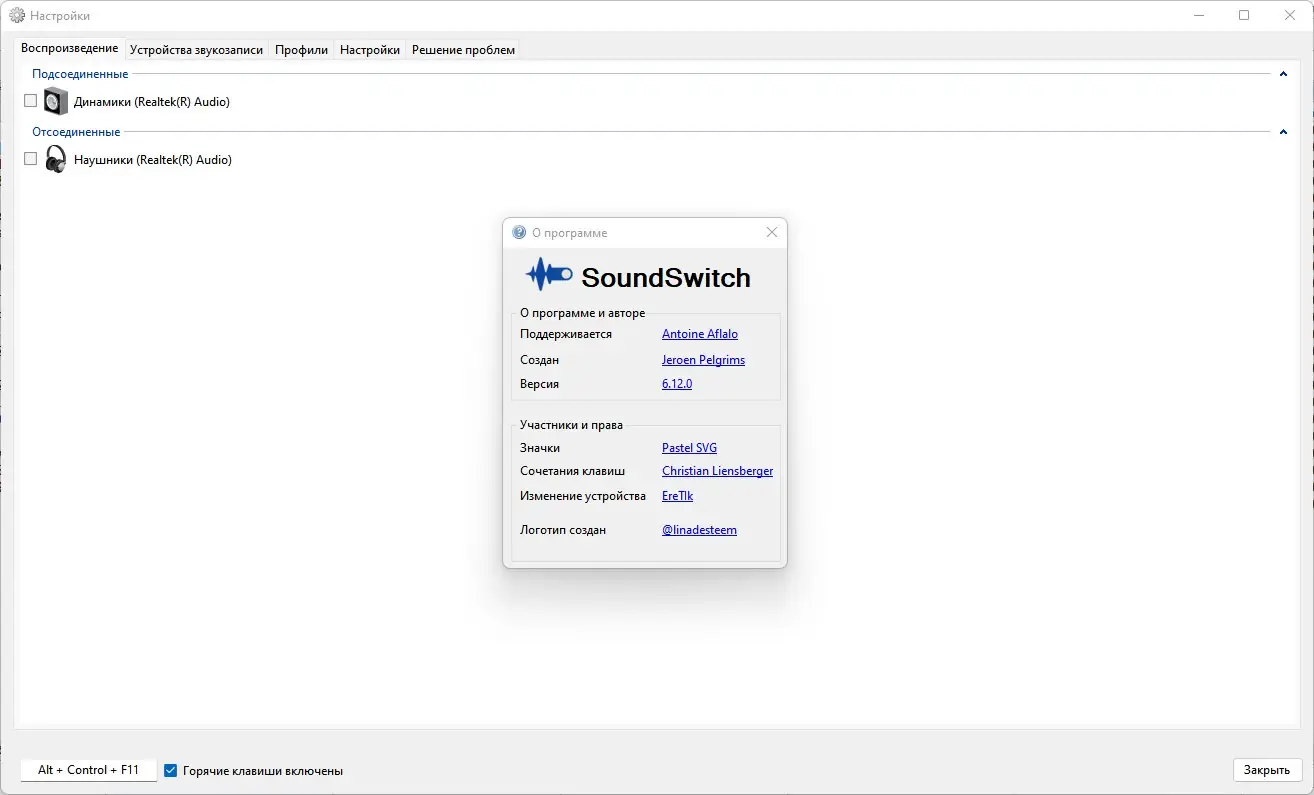
Task: Follow the Jeroen Pelgrims link
Action: [703, 360]
